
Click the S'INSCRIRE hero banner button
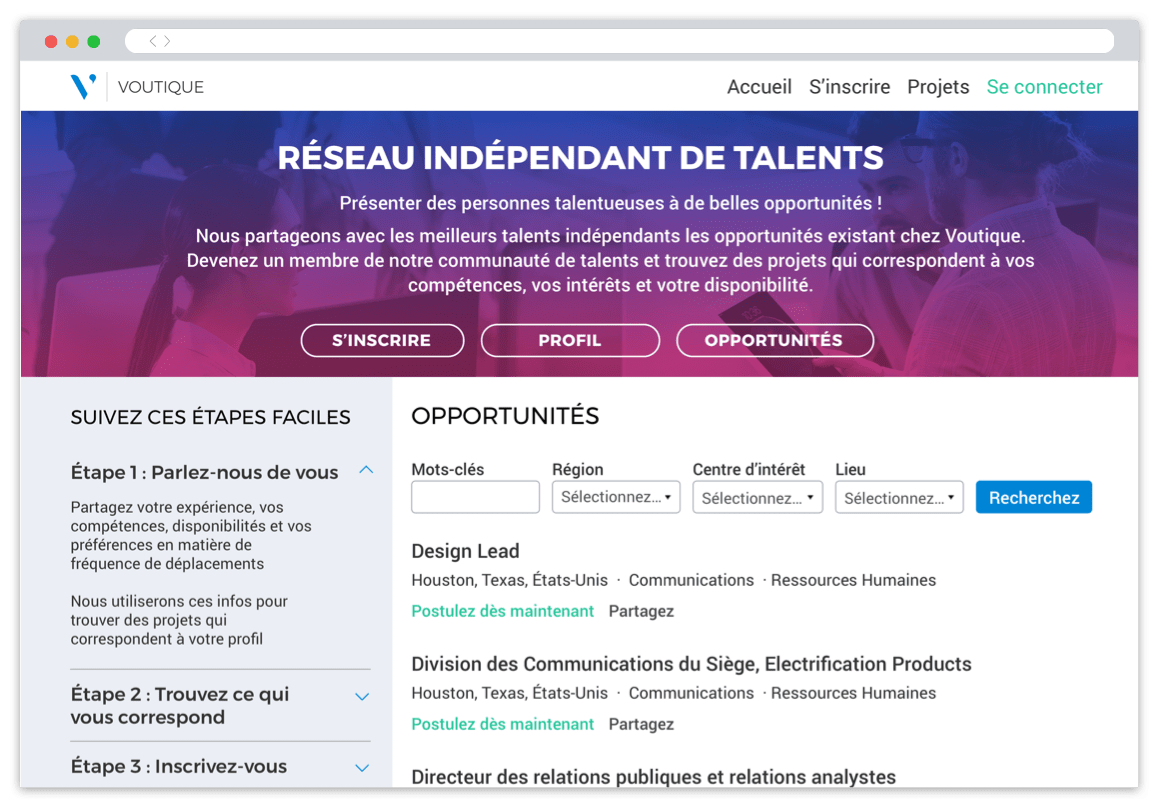[382, 340]
